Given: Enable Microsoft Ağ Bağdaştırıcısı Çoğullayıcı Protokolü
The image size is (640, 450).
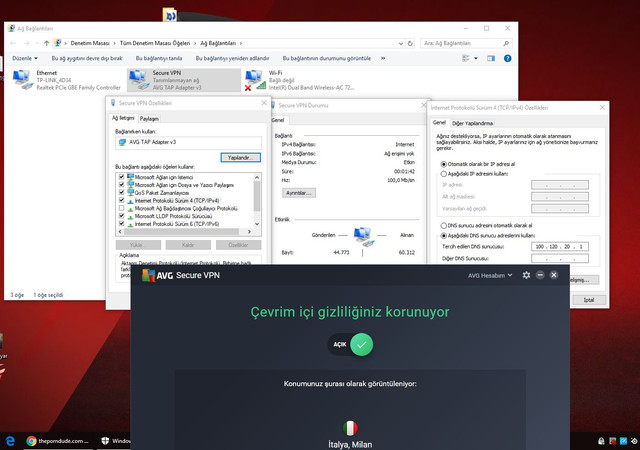Looking at the screenshot, I should [121, 208].
